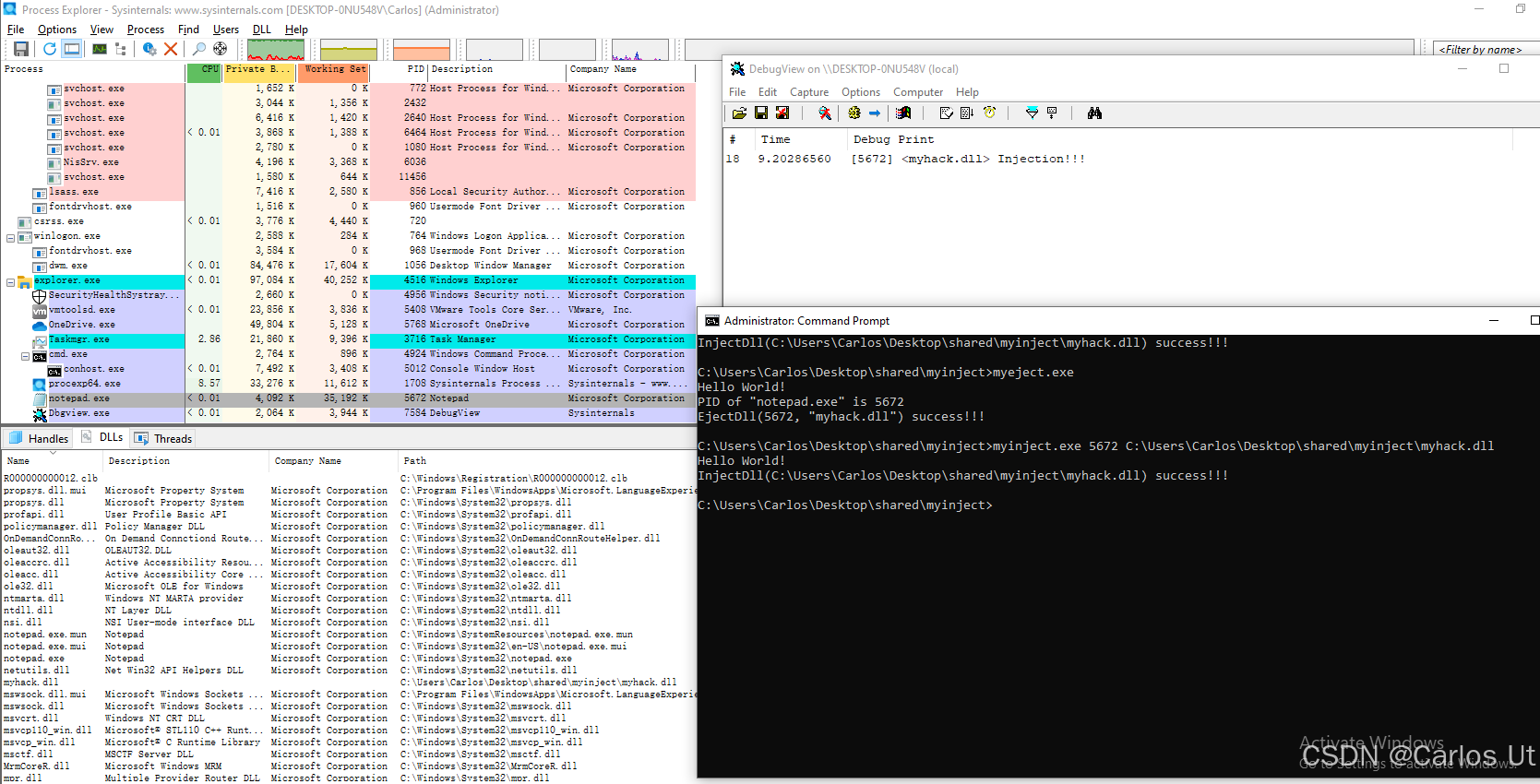
Task: Open the File menu in Process Explorer
Action: 16,30
